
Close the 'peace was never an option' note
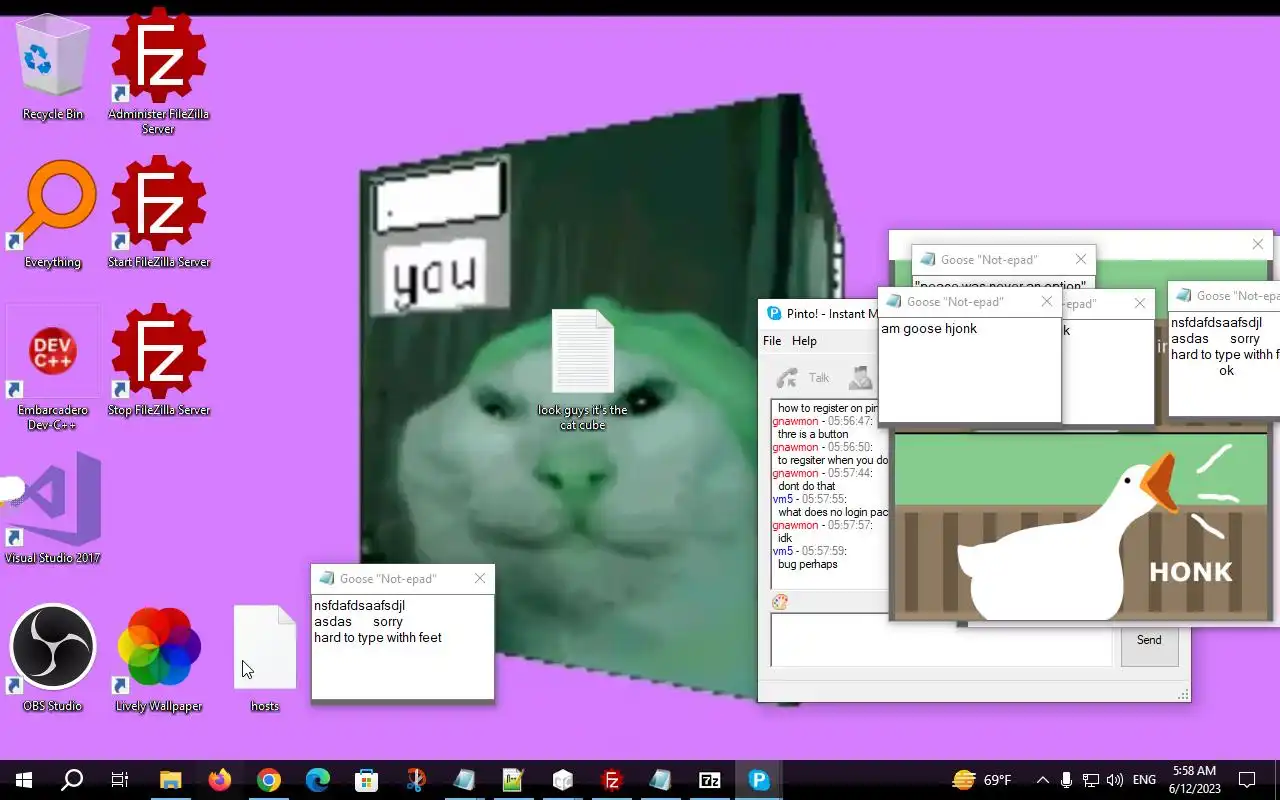(x=1081, y=260)
